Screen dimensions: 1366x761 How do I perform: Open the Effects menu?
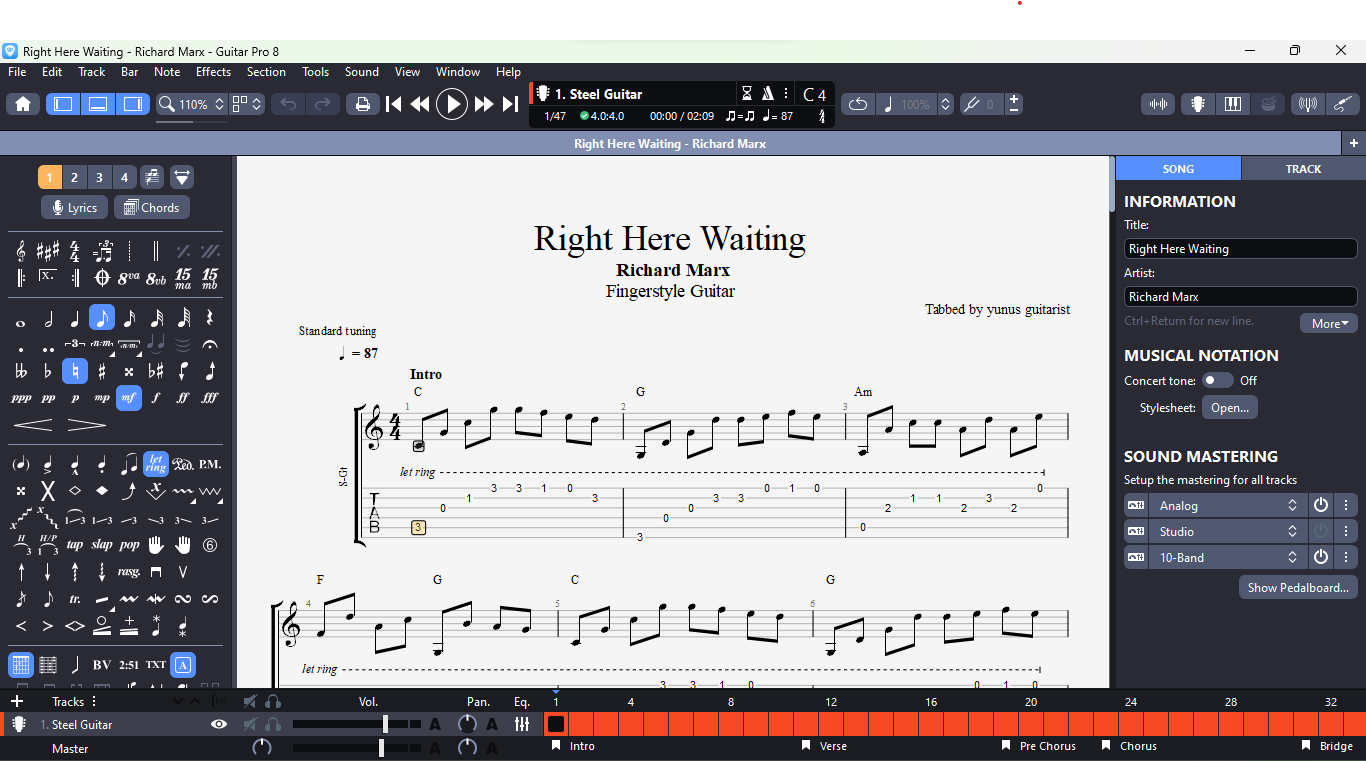(x=213, y=72)
